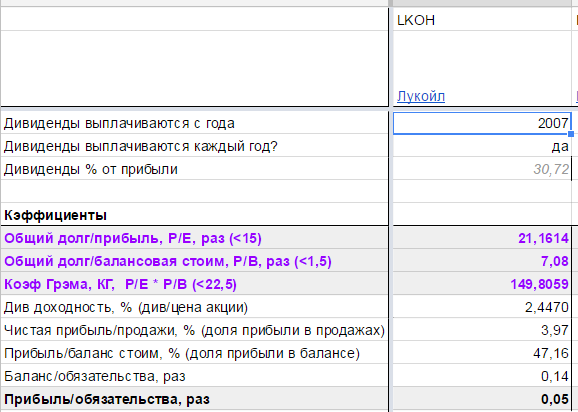This screenshot has height=412, width=578.
Task: Click the 'Дивиденды выплачиваются каждый год?' label
Action: (x=140, y=146)
